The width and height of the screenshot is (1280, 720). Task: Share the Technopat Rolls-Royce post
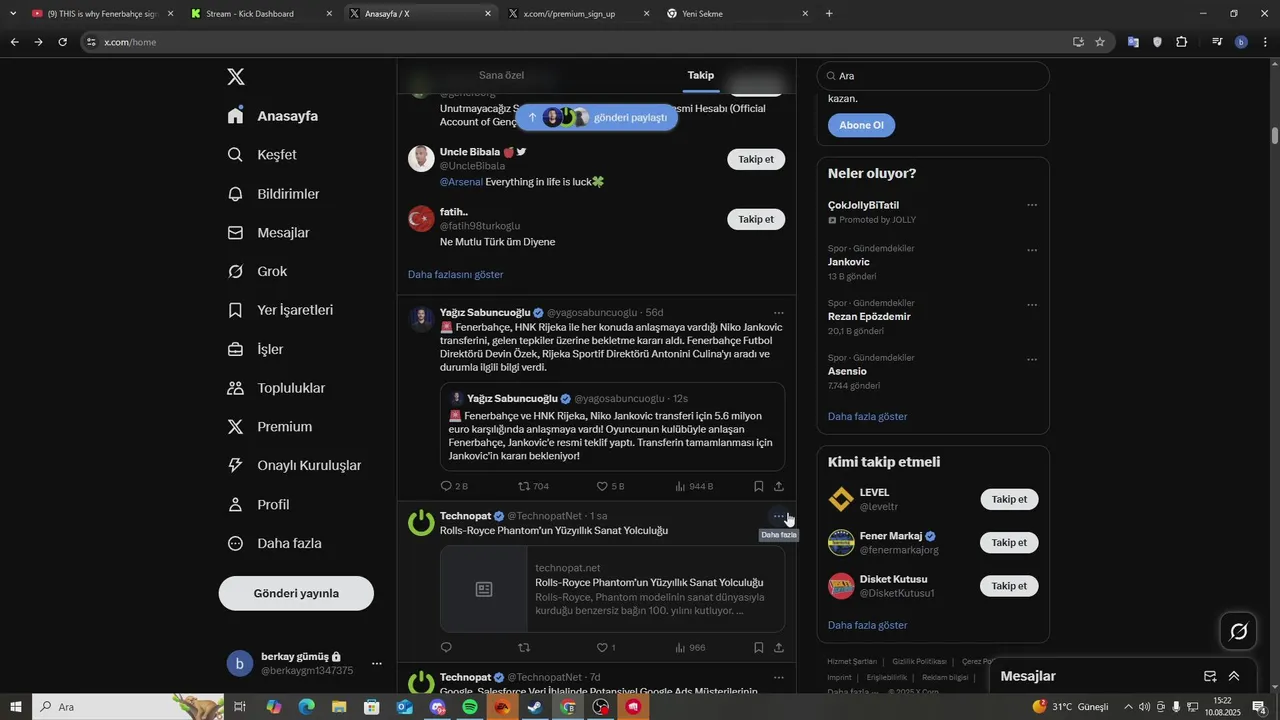(x=779, y=648)
